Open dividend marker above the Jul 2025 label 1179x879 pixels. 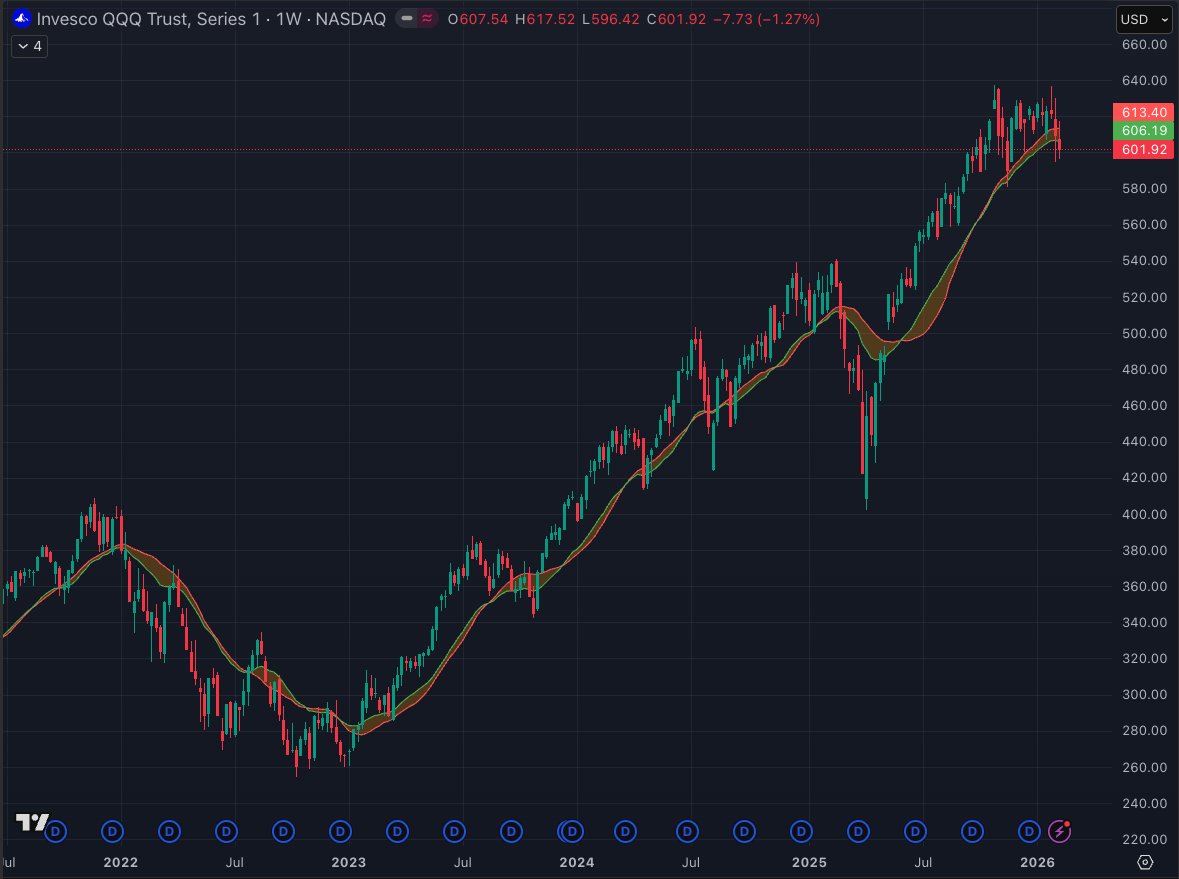915,832
